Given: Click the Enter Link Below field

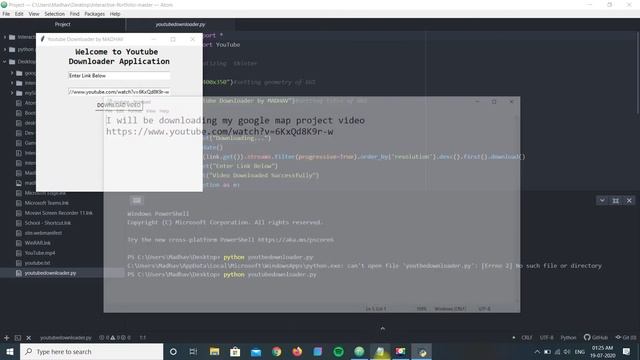Looking at the screenshot, I should pos(119,76).
